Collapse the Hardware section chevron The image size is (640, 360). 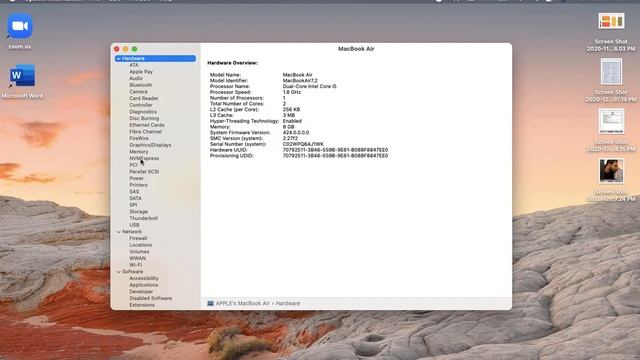pos(119,58)
